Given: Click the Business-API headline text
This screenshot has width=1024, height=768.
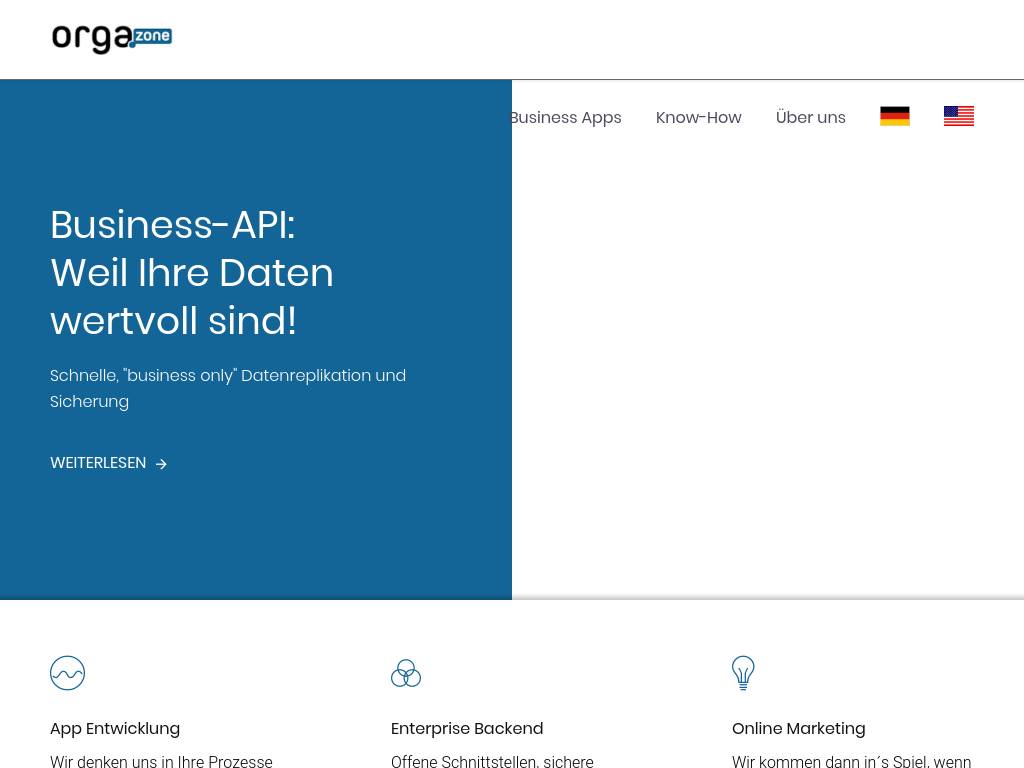Looking at the screenshot, I should [192, 273].
